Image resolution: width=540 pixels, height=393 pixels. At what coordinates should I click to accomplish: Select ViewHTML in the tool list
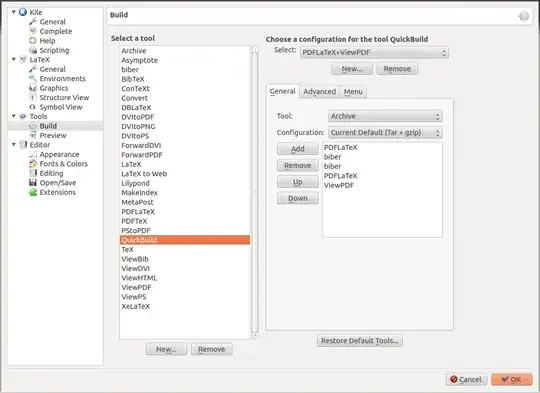click(x=185, y=278)
